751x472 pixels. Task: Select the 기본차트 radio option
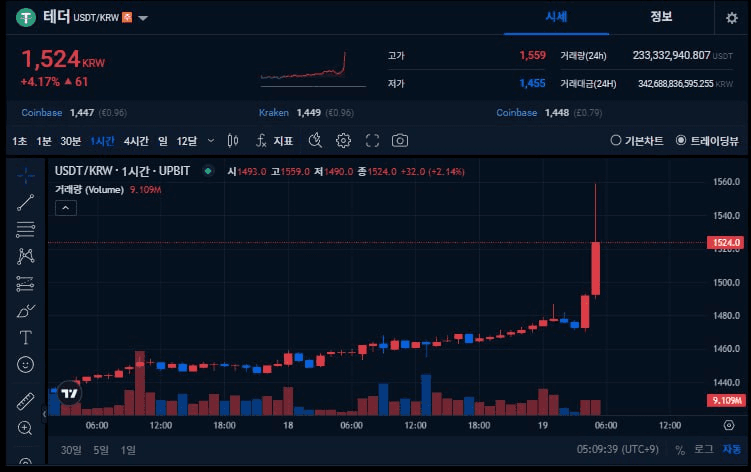tap(637, 140)
